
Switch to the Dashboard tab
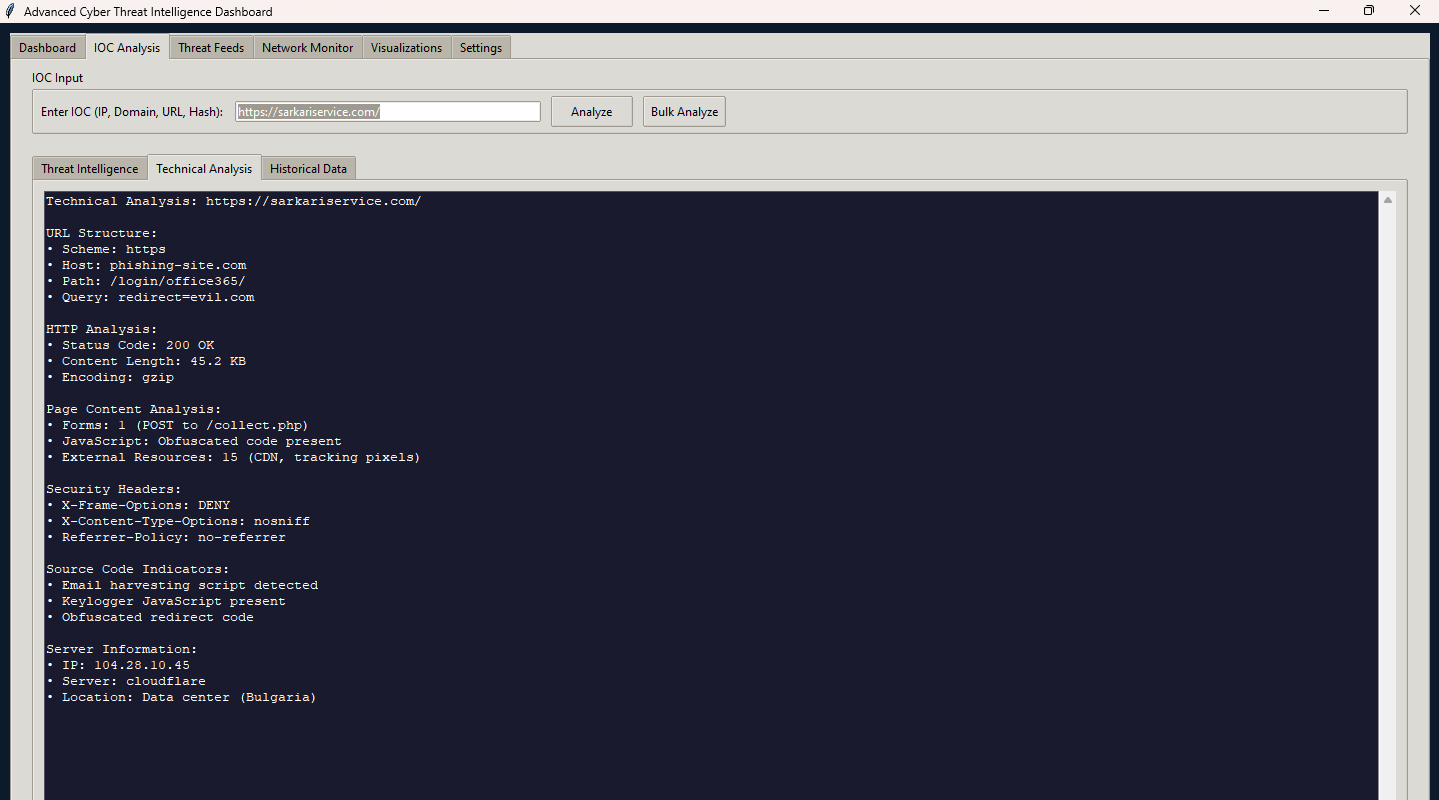[47, 48]
